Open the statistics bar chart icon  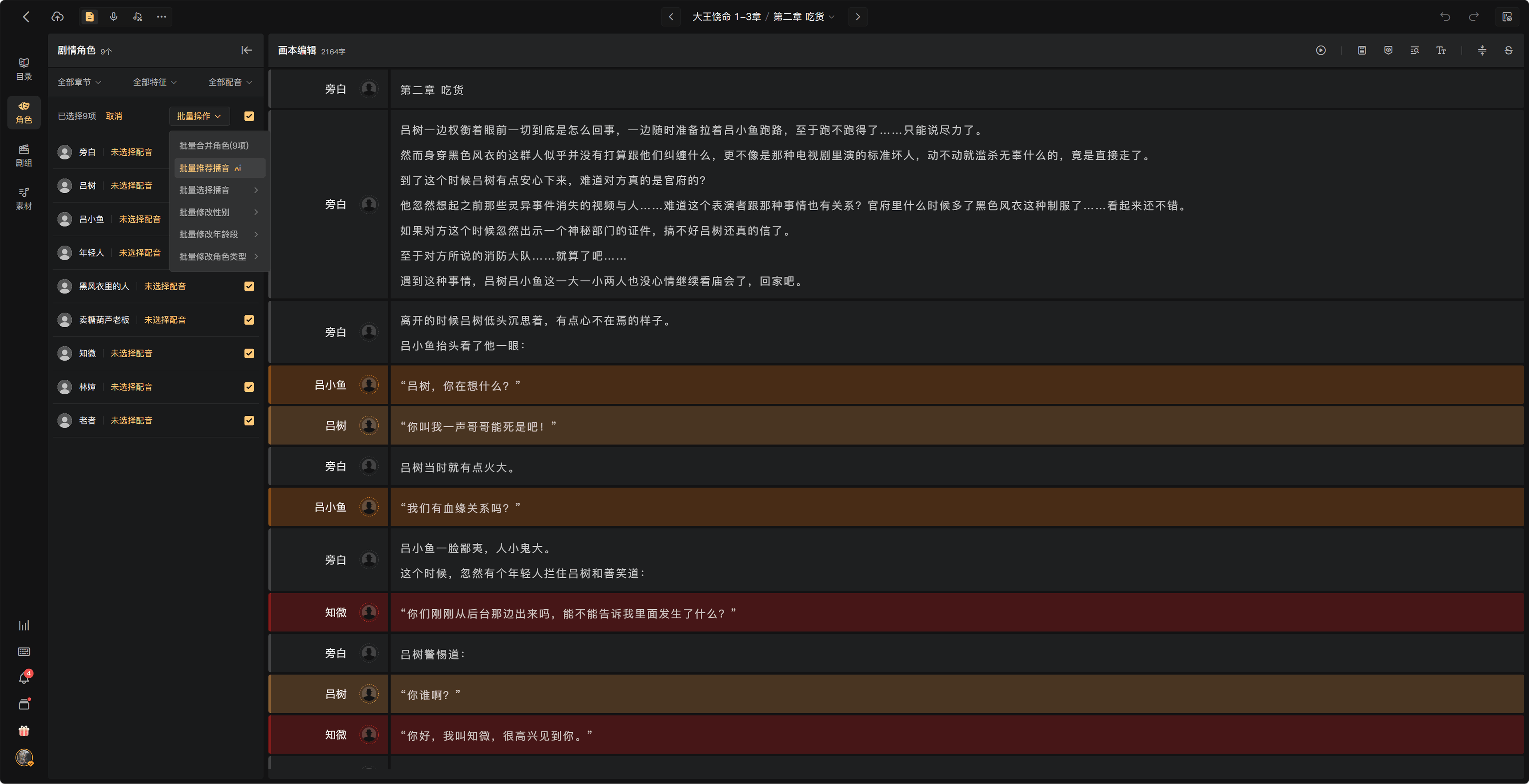coord(24,626)
